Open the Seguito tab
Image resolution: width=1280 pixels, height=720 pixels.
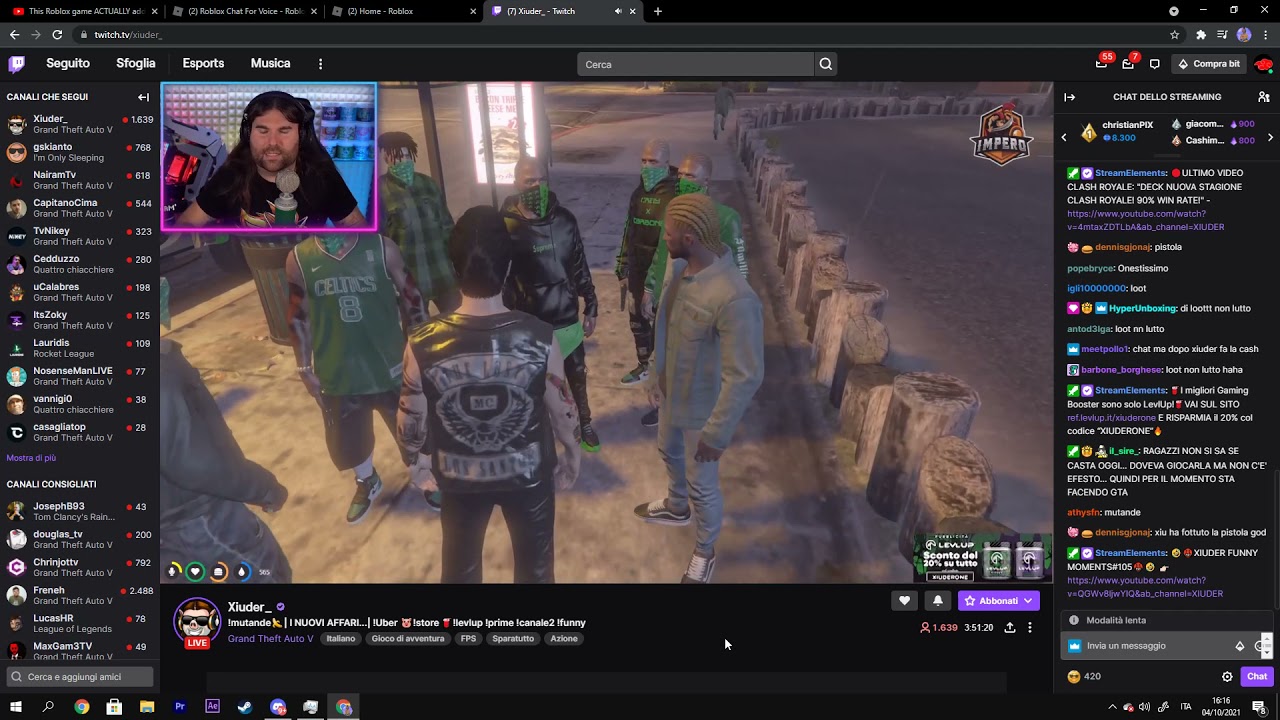(68, 63)
